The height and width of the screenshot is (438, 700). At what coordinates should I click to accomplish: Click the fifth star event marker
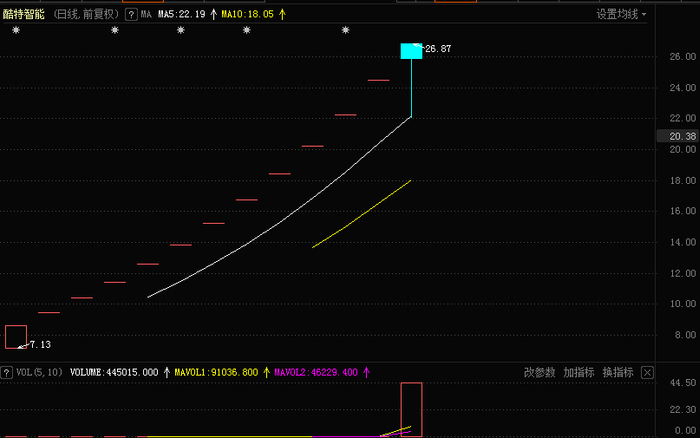[x=346, y=30]
